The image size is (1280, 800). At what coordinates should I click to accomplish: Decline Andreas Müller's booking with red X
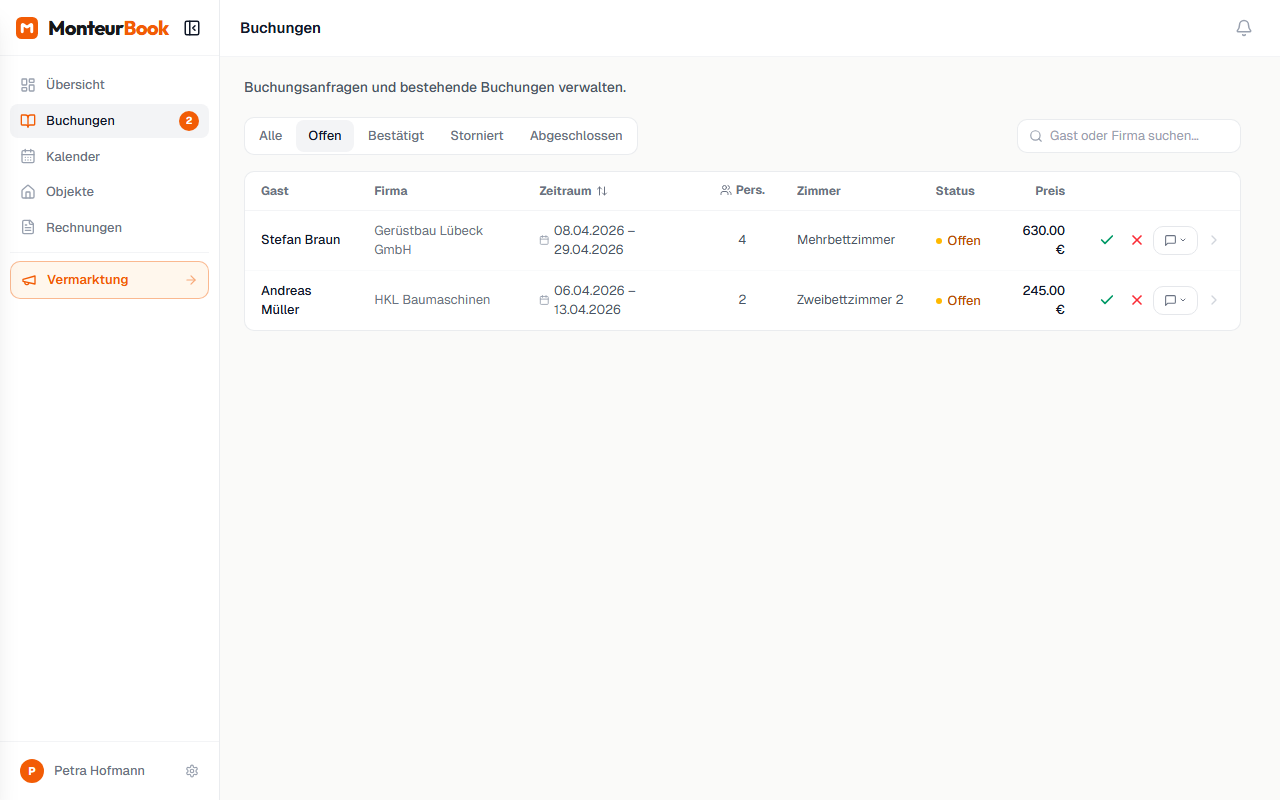pos(1136,300)
